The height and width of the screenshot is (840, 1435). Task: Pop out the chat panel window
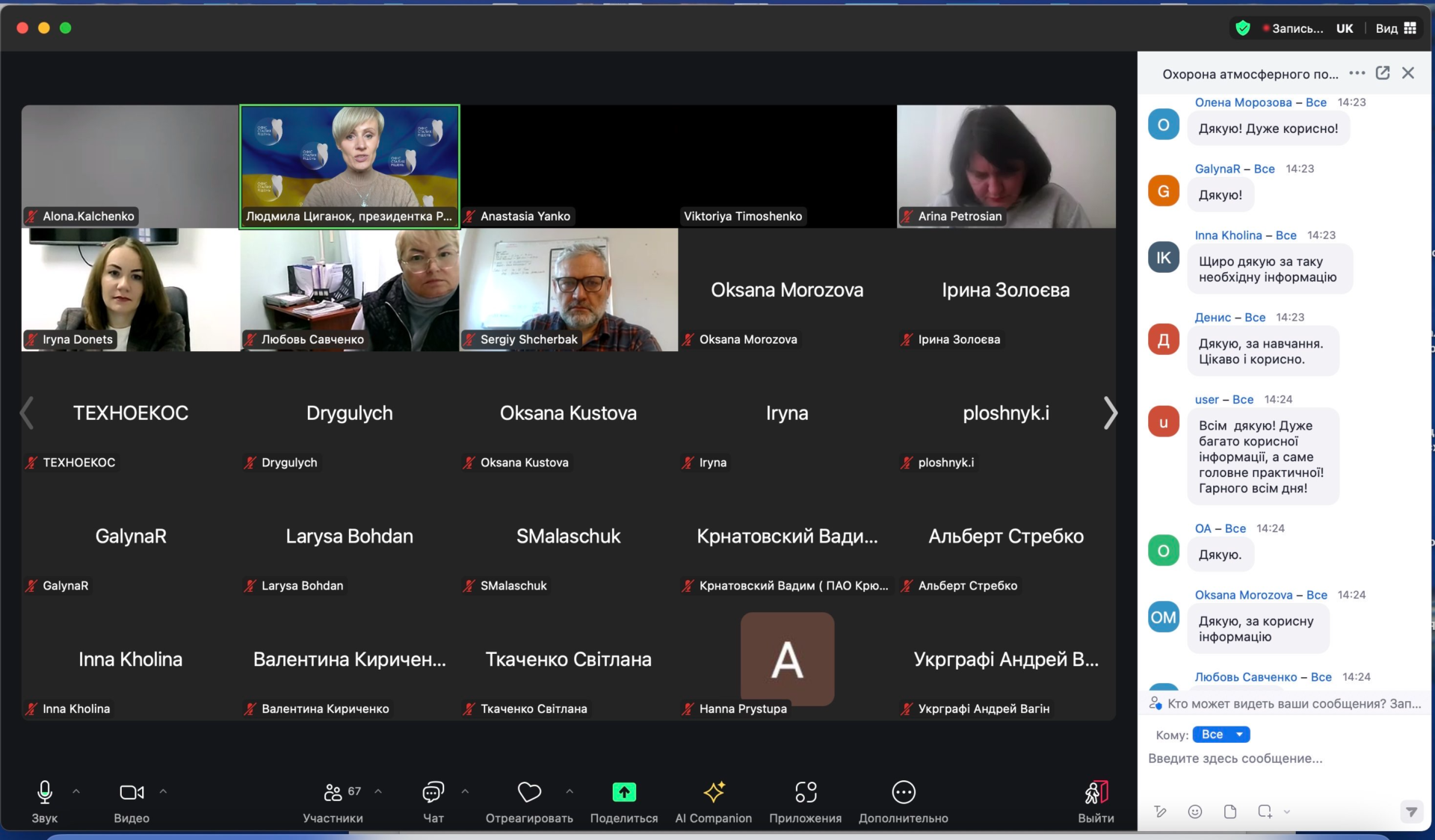[x=1383, y=73]
